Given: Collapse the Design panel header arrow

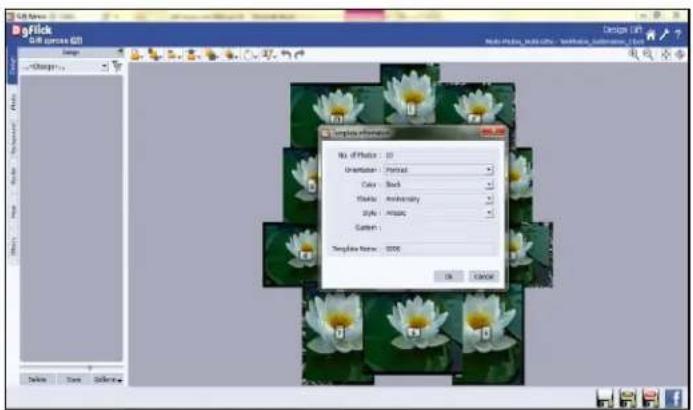Looking at the screenshot, I should coord(120,52).
